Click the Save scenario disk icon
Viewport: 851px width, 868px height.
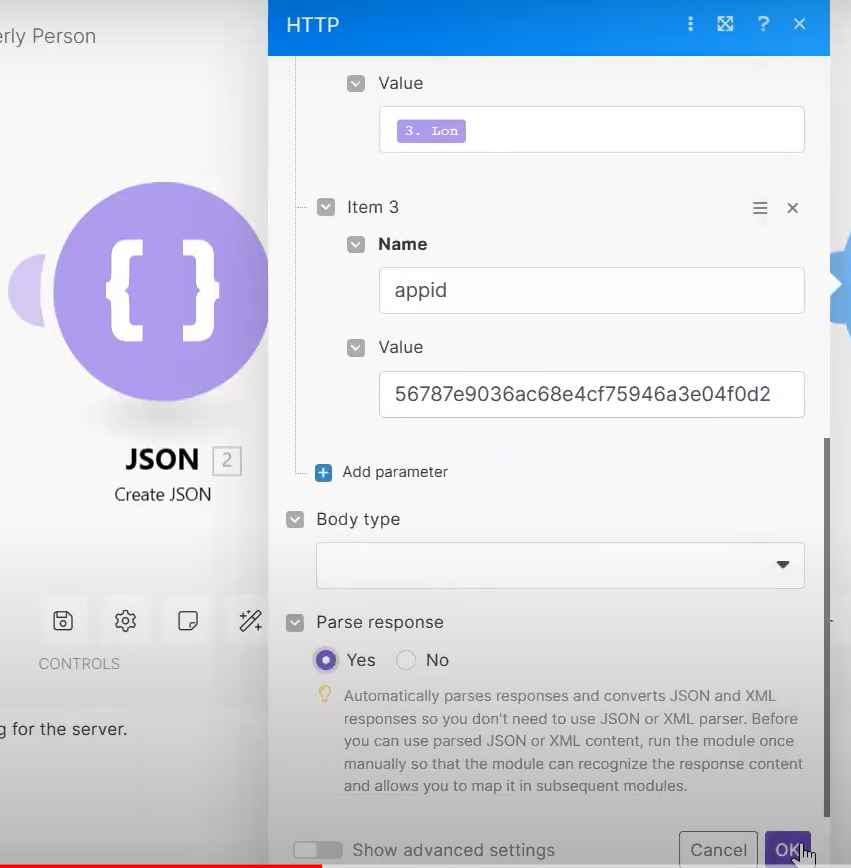[63, 621]
